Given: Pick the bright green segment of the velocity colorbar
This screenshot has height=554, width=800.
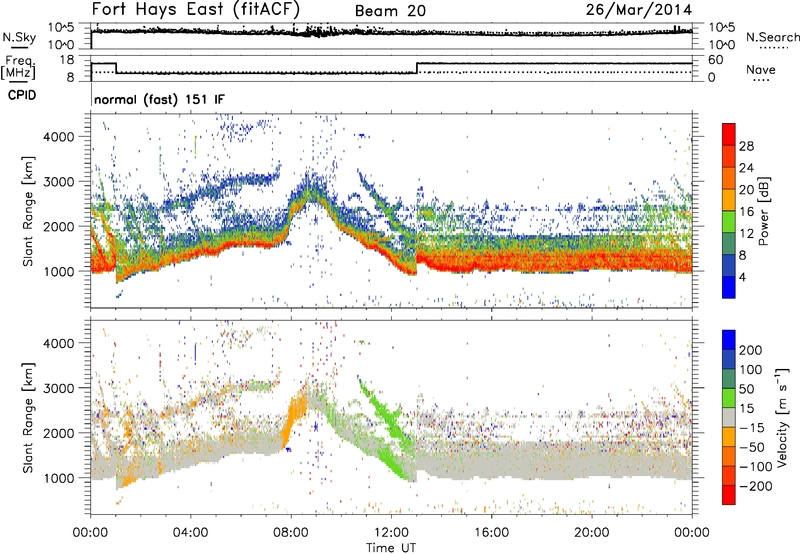Looking at the screenshot, I should [x=729, y=398].
